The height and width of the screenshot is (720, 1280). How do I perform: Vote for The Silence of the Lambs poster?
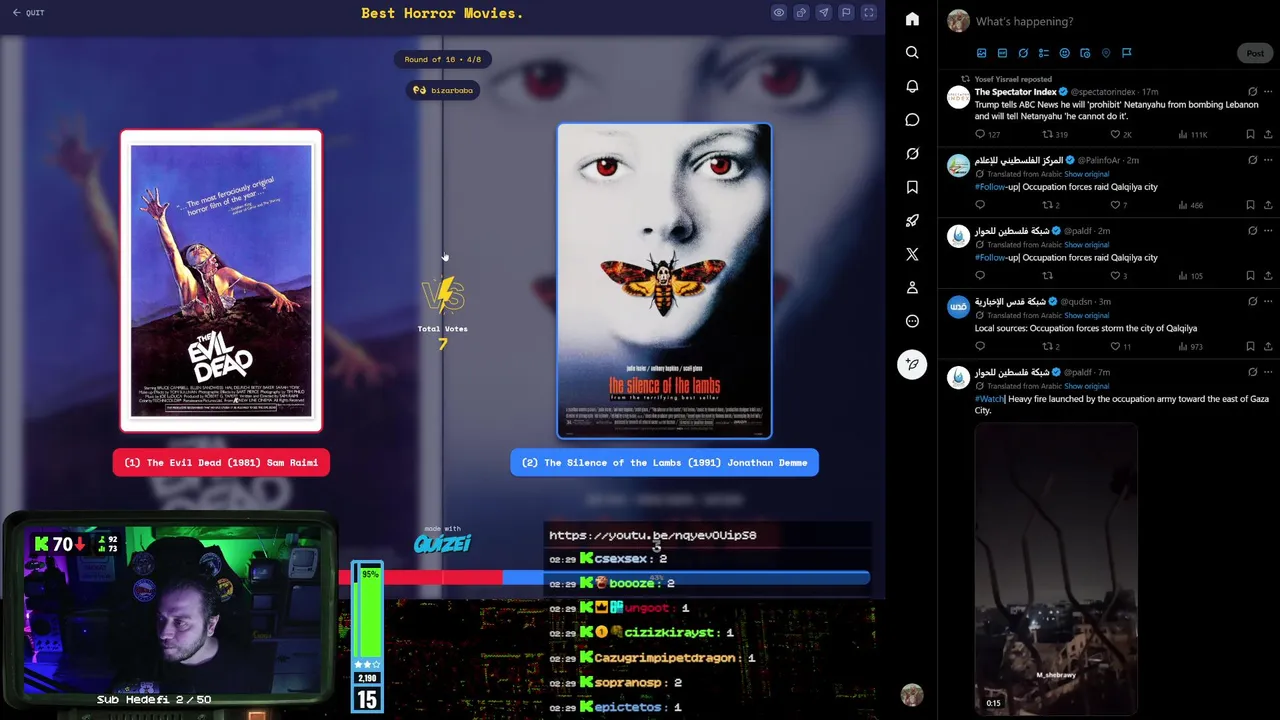pos(664,281)
